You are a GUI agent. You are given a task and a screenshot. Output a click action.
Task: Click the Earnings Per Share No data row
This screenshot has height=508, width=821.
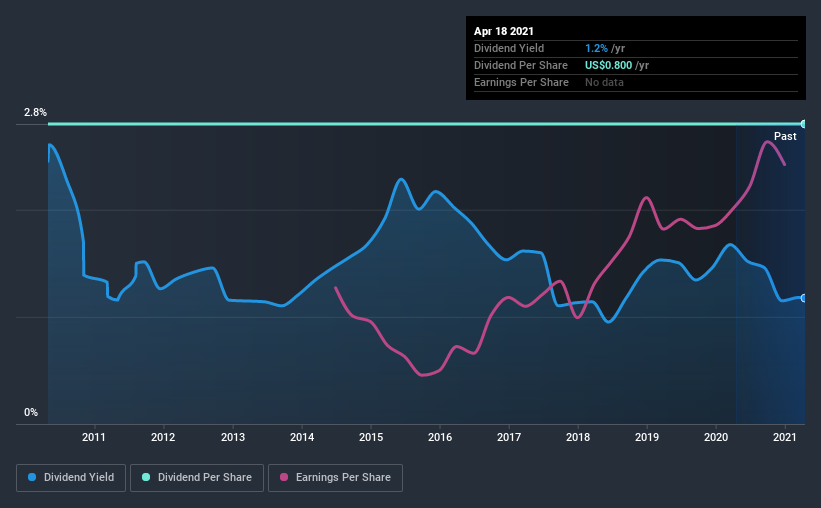pyautogui.click(x=636, y=82)
